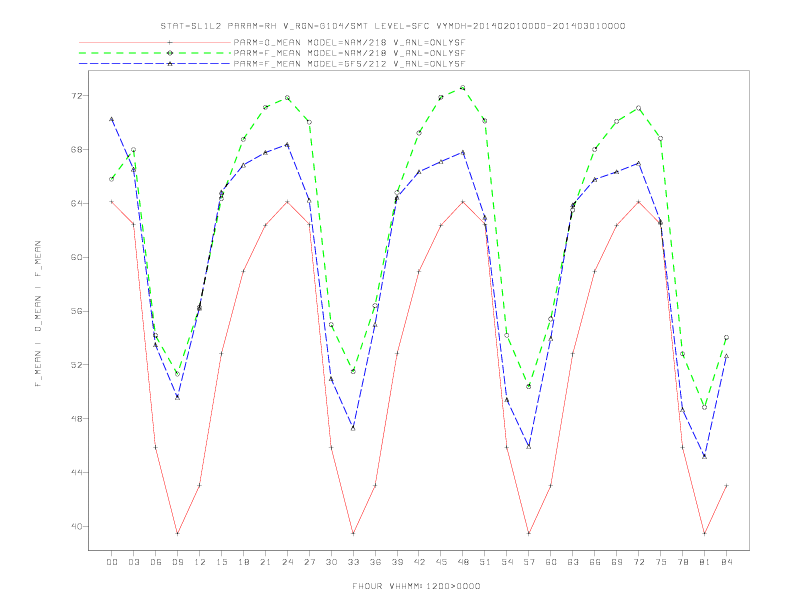Click the y-axis tick label 52
Image resolution: width=792 pixels, height=612 pixels.
pyautogui.click(x=77, y=365)
